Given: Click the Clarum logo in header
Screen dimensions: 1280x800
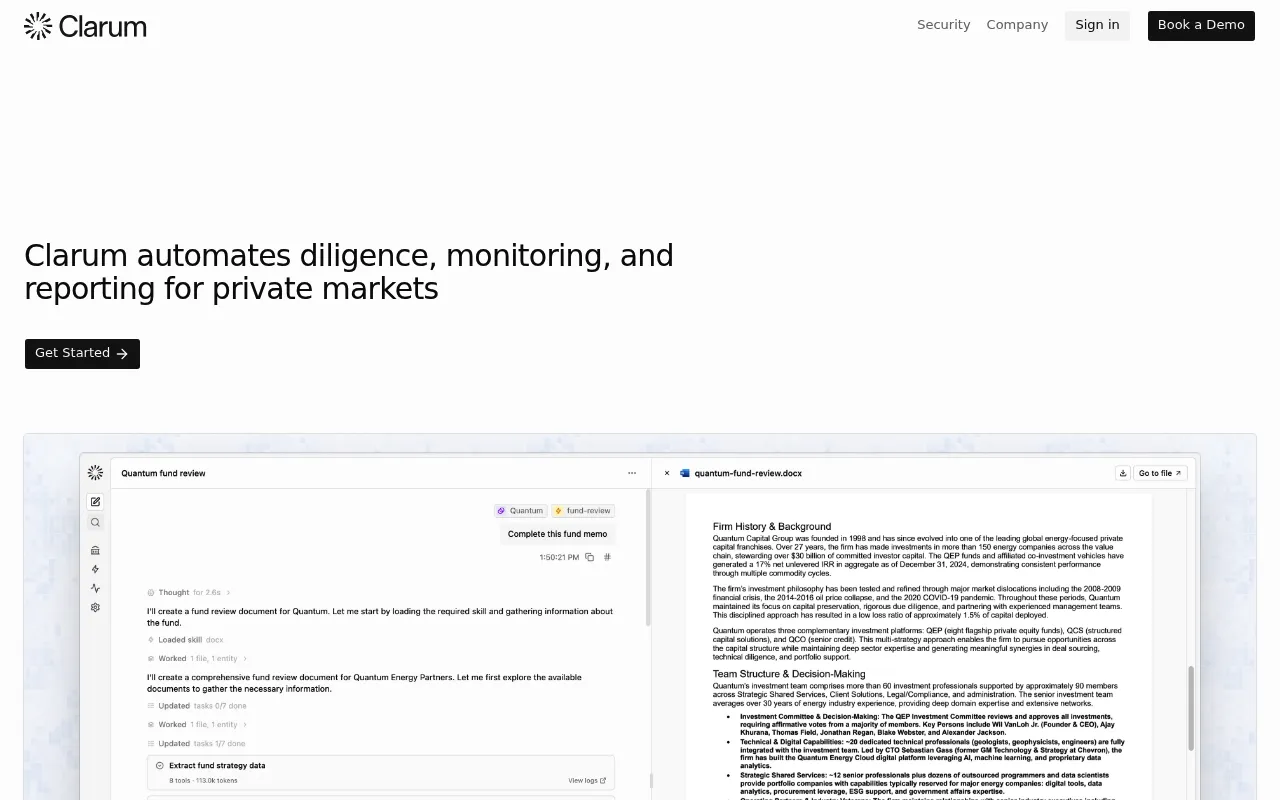Looking at the screenshot, I should (85, 26).
